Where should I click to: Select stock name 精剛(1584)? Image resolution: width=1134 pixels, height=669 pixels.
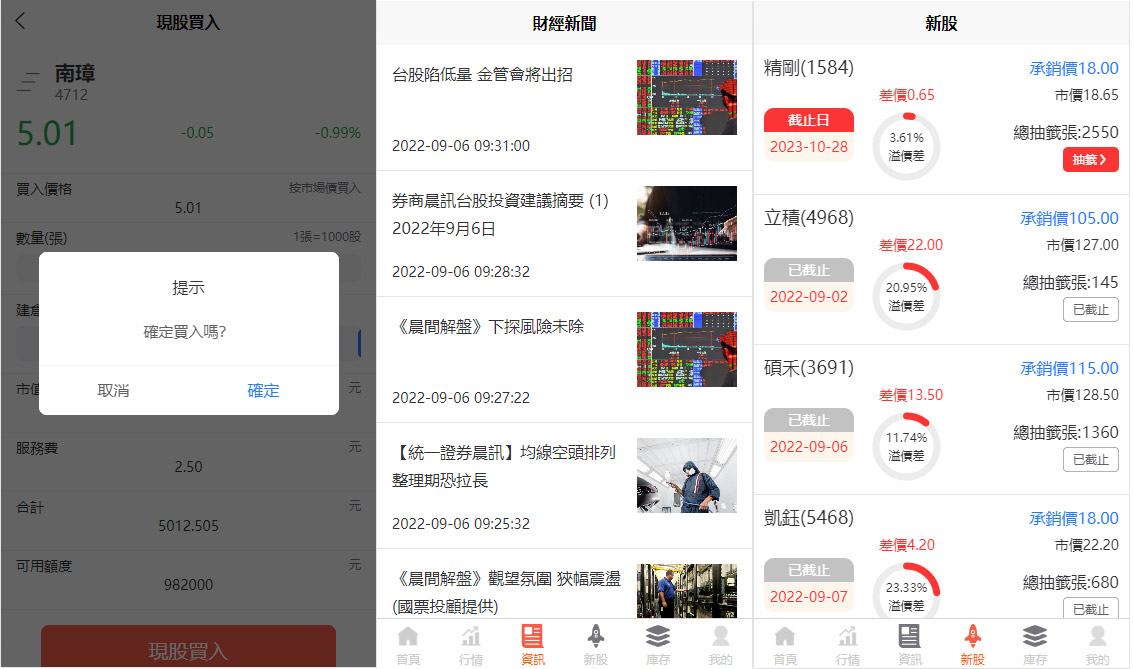(x=809, y=68)
